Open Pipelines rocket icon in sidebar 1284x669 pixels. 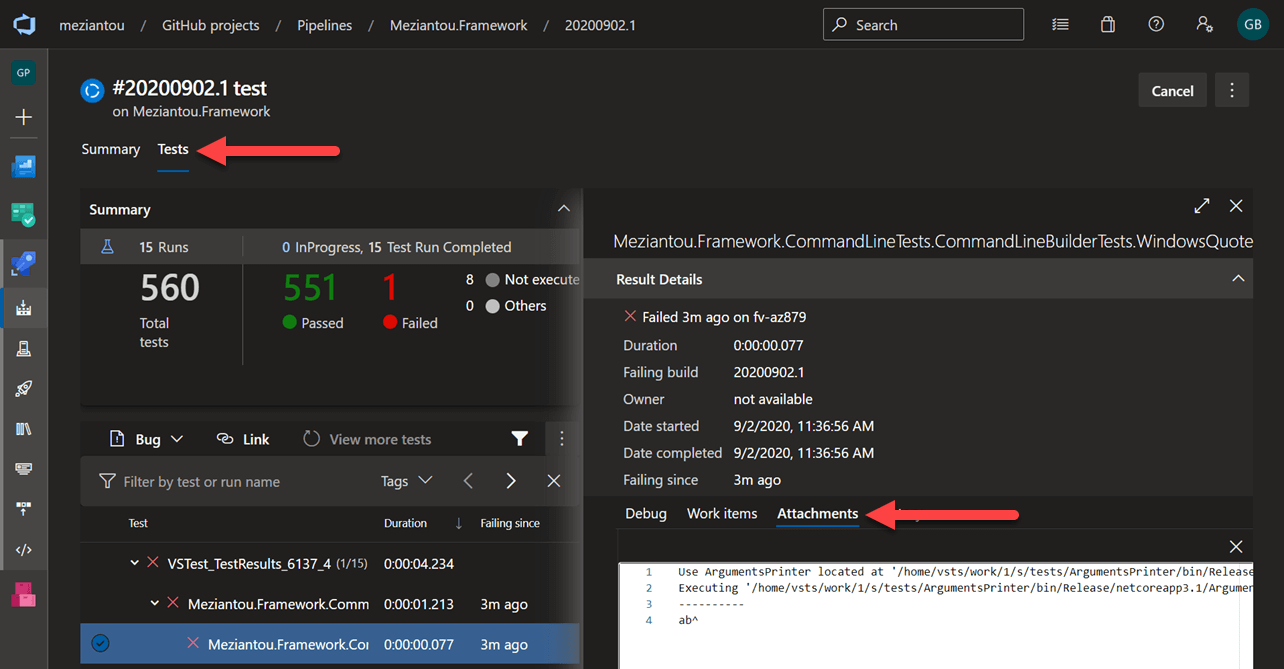click(x=23, y=265)
